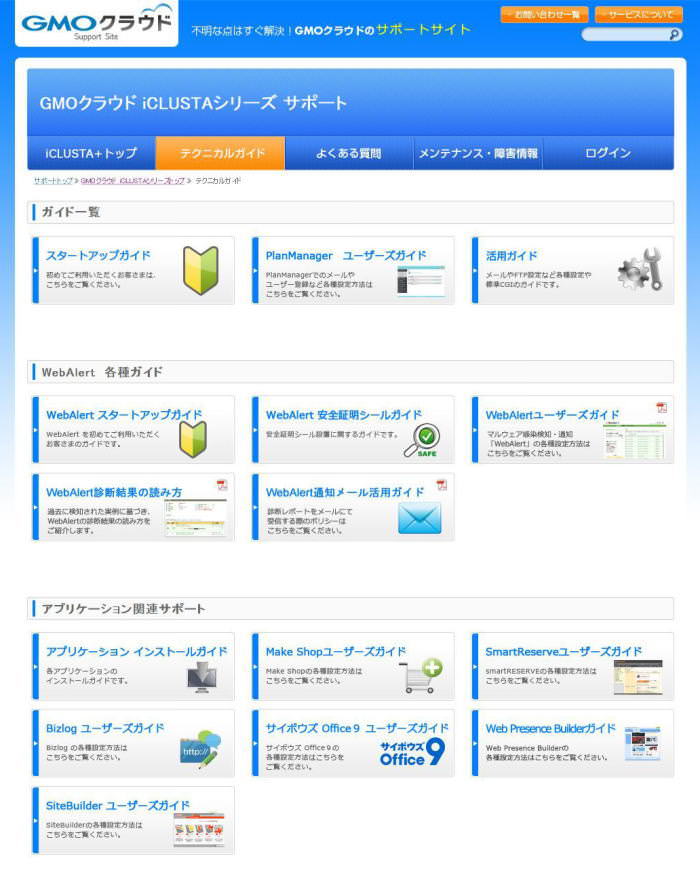This screenshot has width=700, height=875.
Task: Click SmartReserve screenshot thumbnail
Action: (x=638, y=677)
